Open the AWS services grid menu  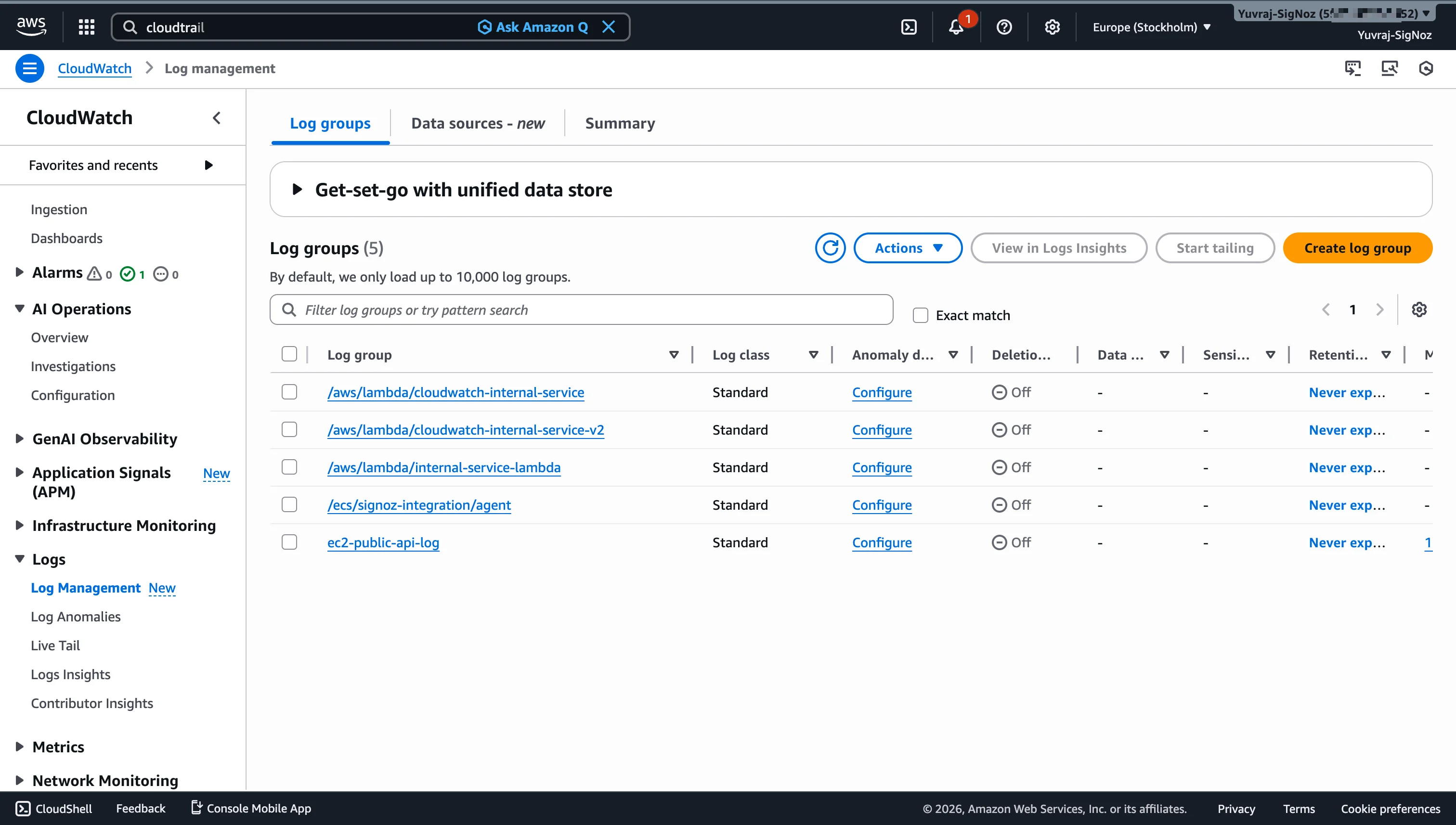pyautogui.click(x=86, y=26)
